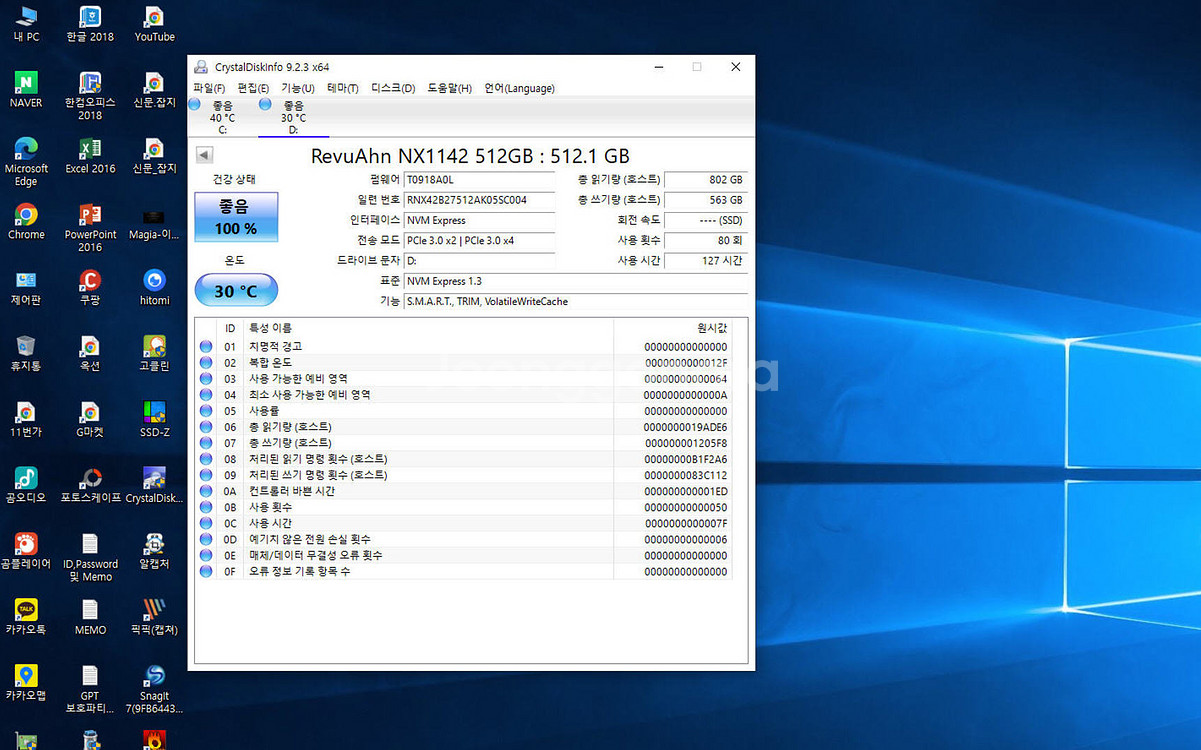Select the 0F 오류 정보 기록 항목 수 row

pos(464,571)
